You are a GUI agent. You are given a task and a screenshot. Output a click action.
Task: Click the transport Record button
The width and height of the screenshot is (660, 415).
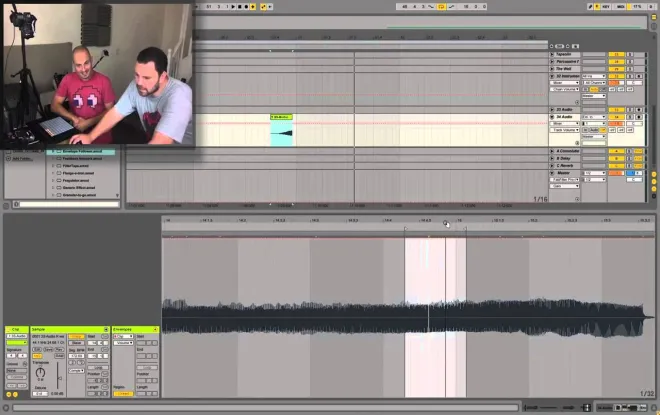pyautogui.click(x=246, y=7)
